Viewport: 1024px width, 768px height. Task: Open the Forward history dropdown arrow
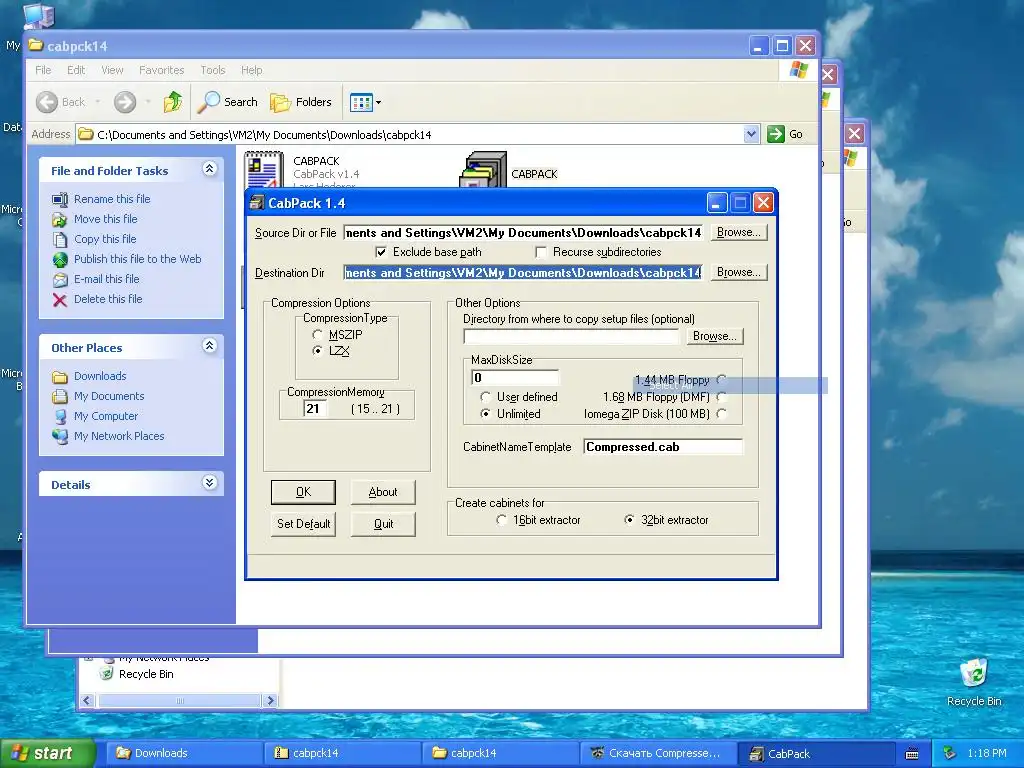[148, 102]
